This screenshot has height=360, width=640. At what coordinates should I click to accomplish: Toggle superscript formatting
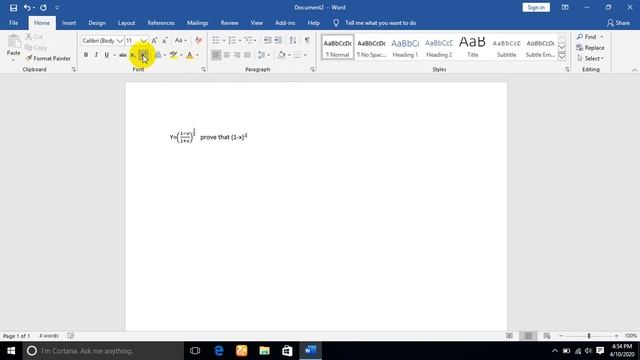point(143,55)
